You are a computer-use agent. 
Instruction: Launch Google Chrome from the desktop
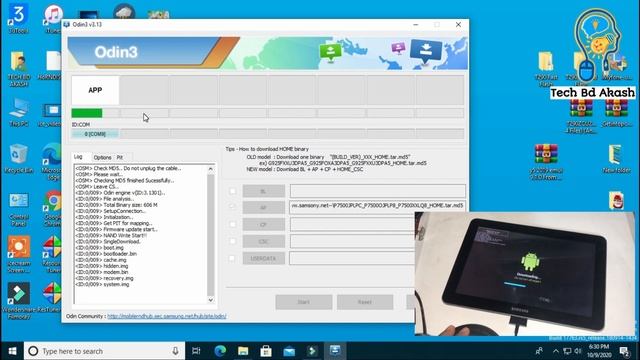tap(52, 209)
